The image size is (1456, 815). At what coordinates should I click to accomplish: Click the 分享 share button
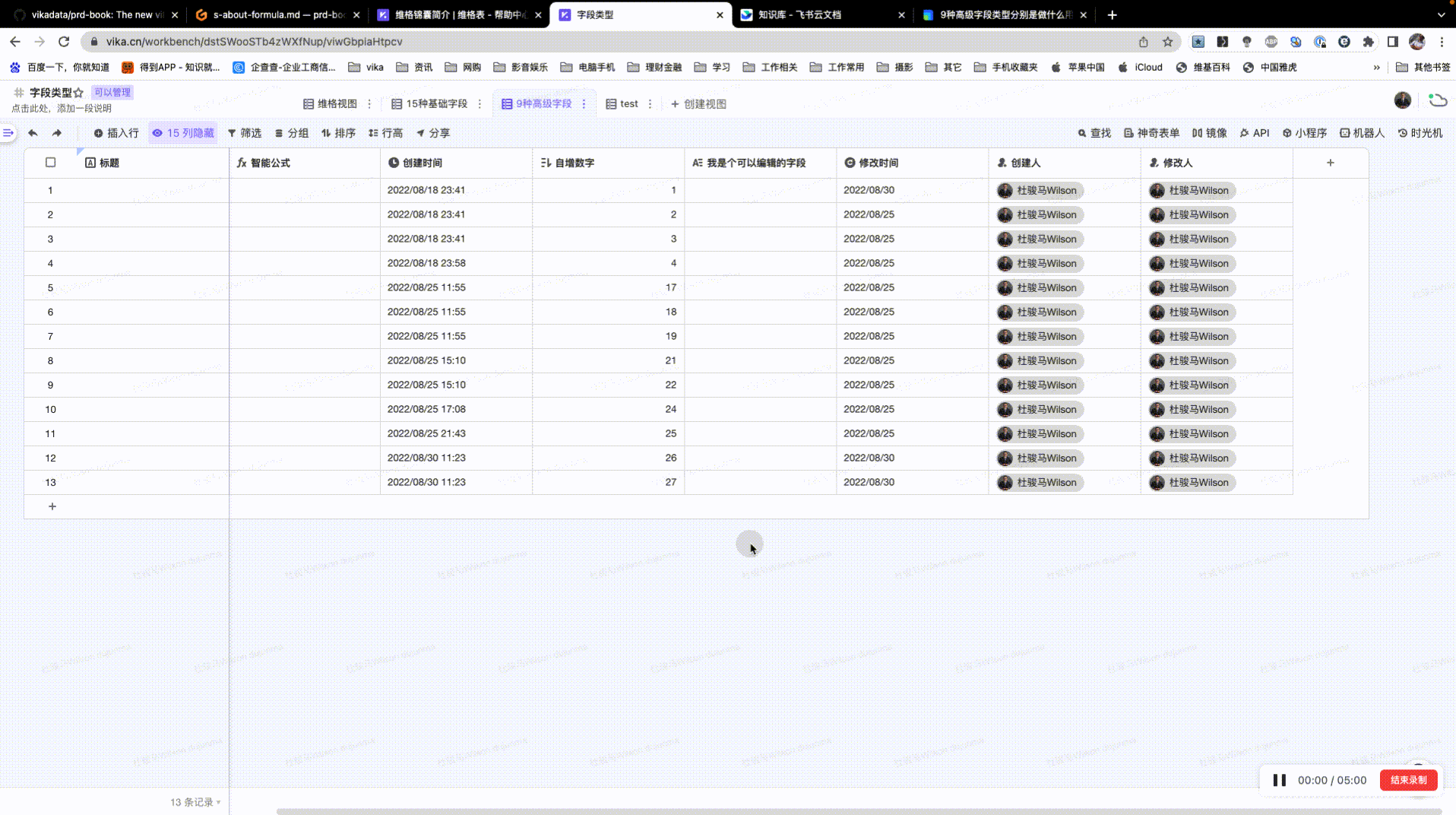(x=433, y=133)
